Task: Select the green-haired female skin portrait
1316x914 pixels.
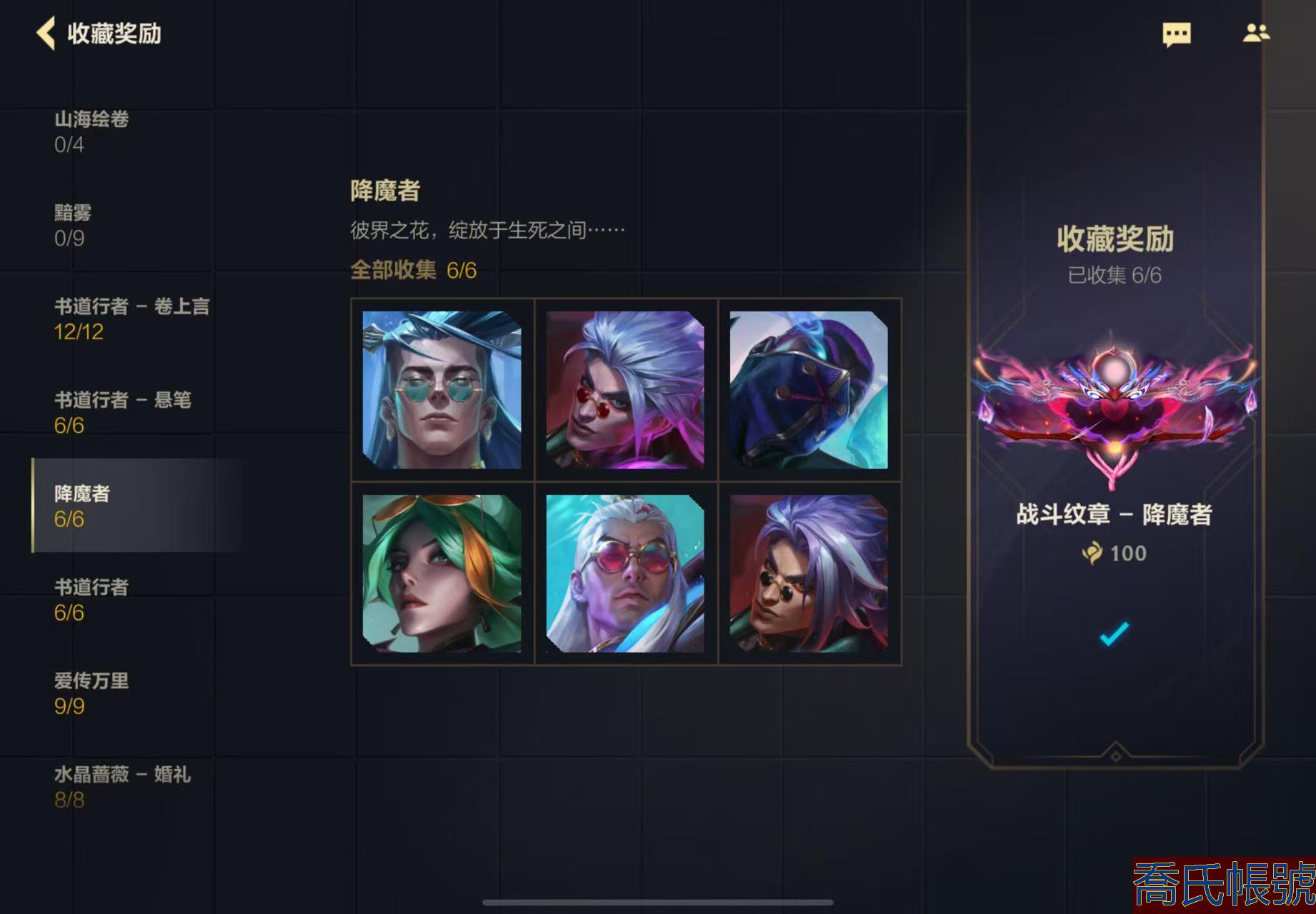Action: tap(442, 573)
